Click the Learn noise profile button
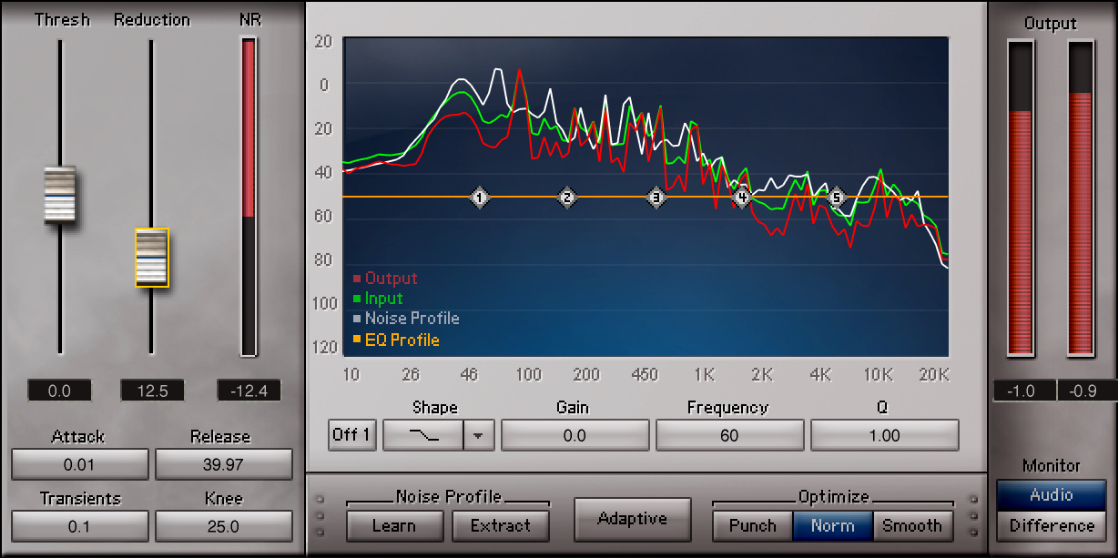1118x558 pixels. (394, 526)
